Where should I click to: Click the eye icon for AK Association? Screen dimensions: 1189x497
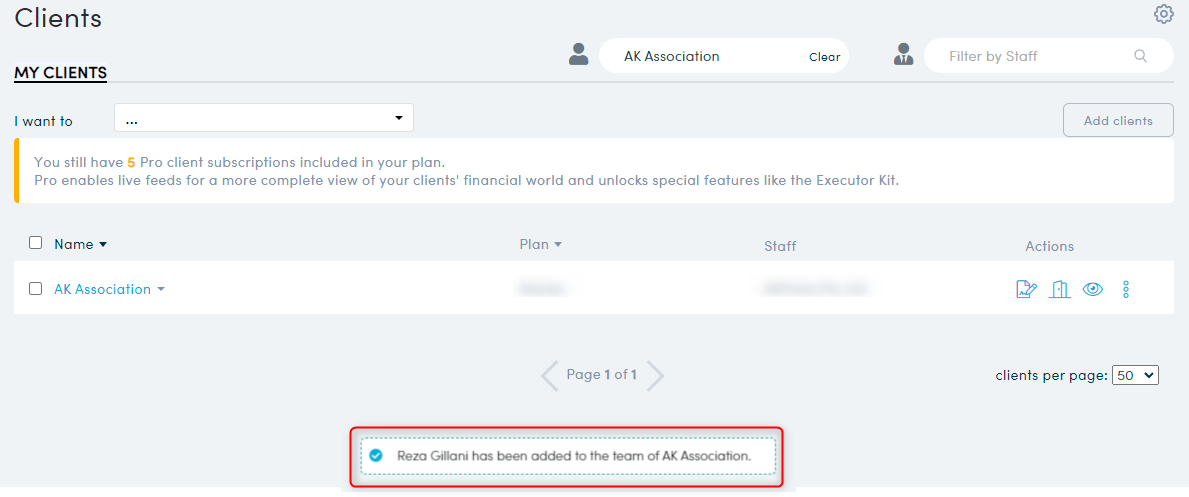pyautogui.click(x=1093, y=289)
